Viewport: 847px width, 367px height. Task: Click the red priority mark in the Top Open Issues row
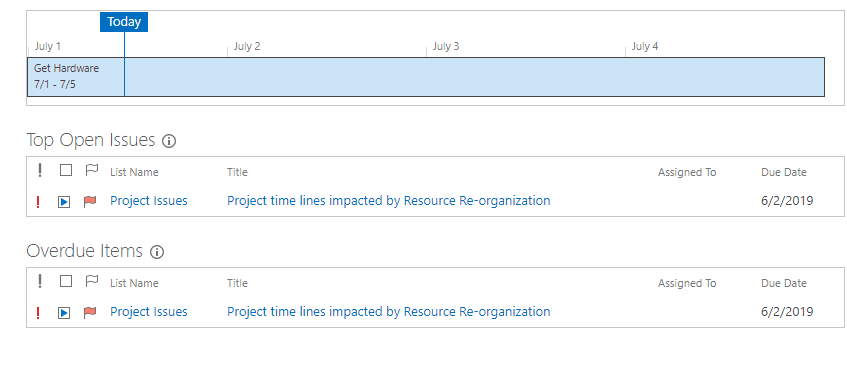[x=38, y=202]
